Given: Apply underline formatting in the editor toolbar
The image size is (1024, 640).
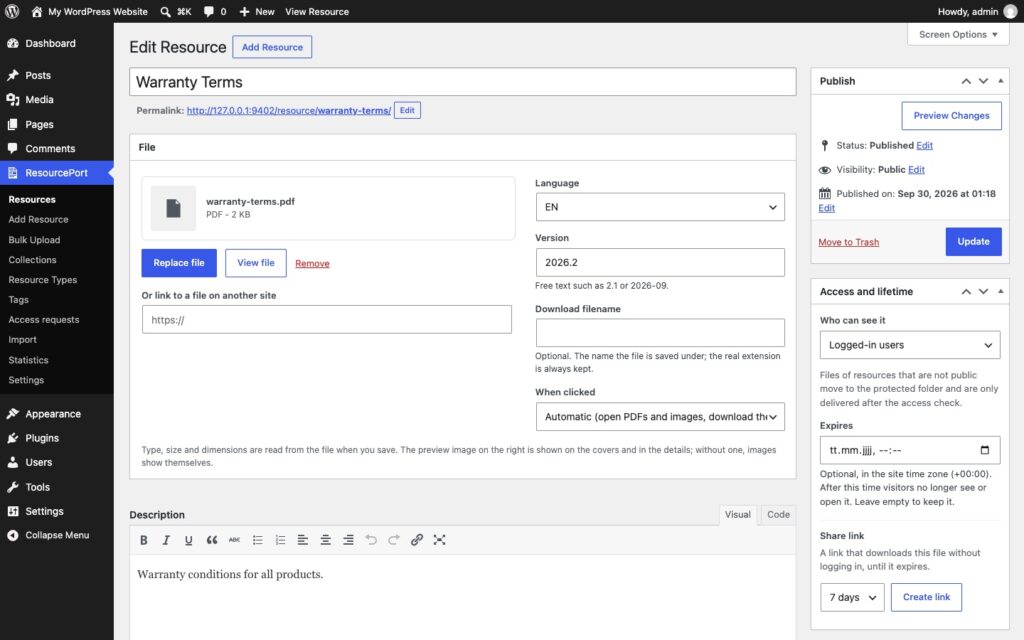Looking at the screenshot, I should click(188, 540).
